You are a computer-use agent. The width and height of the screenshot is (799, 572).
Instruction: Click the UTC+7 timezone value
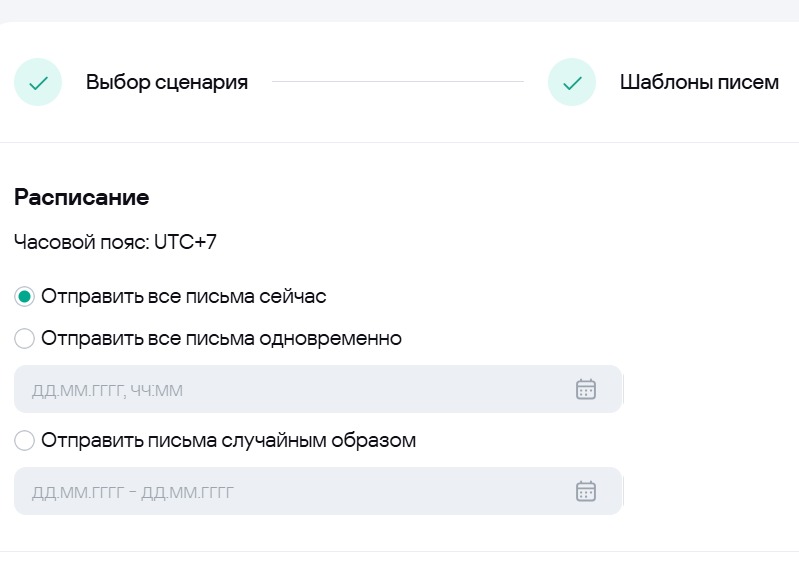click(185, 242)
